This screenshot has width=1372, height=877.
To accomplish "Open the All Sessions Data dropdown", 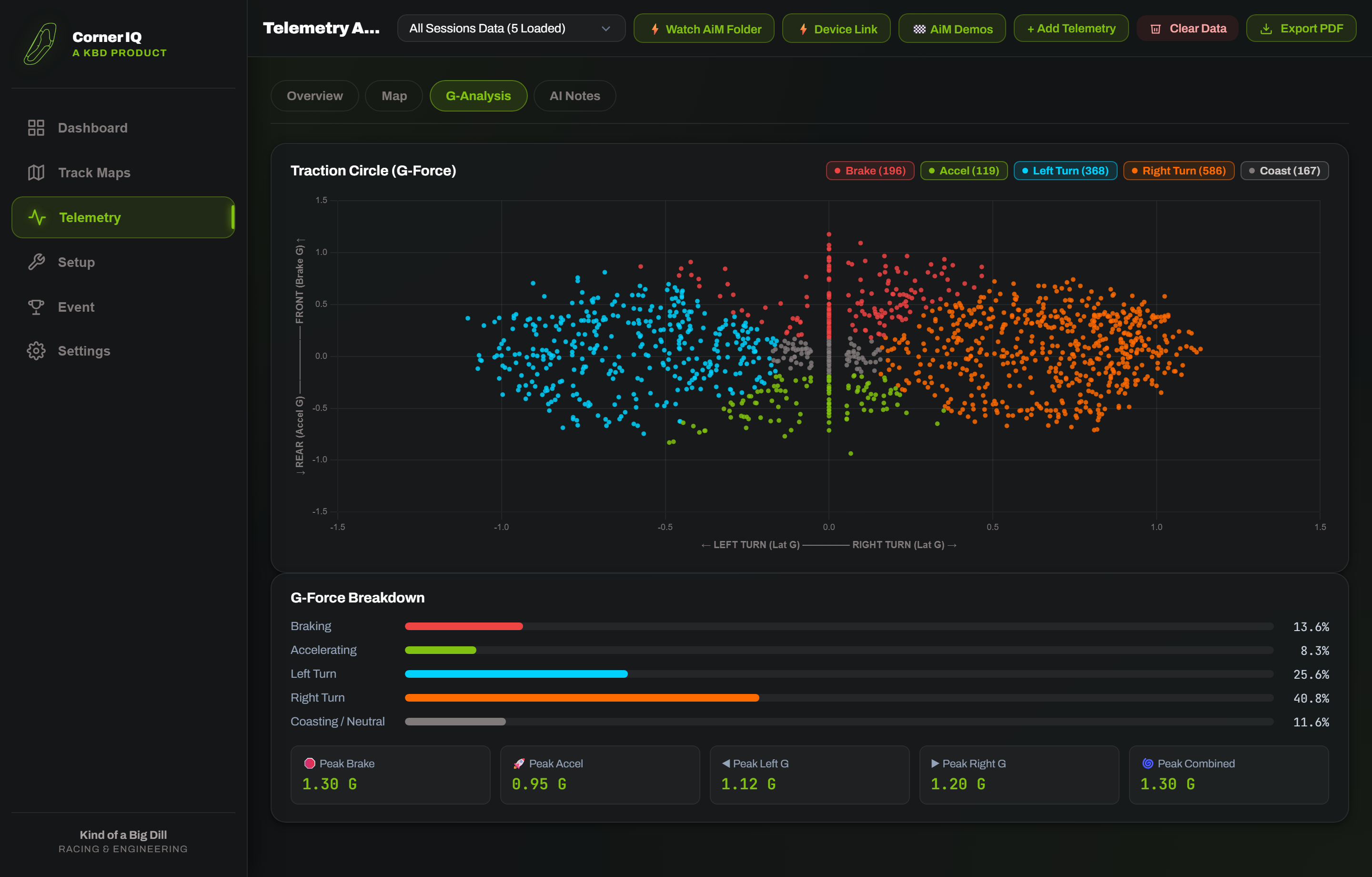I will tap(511, 29).
